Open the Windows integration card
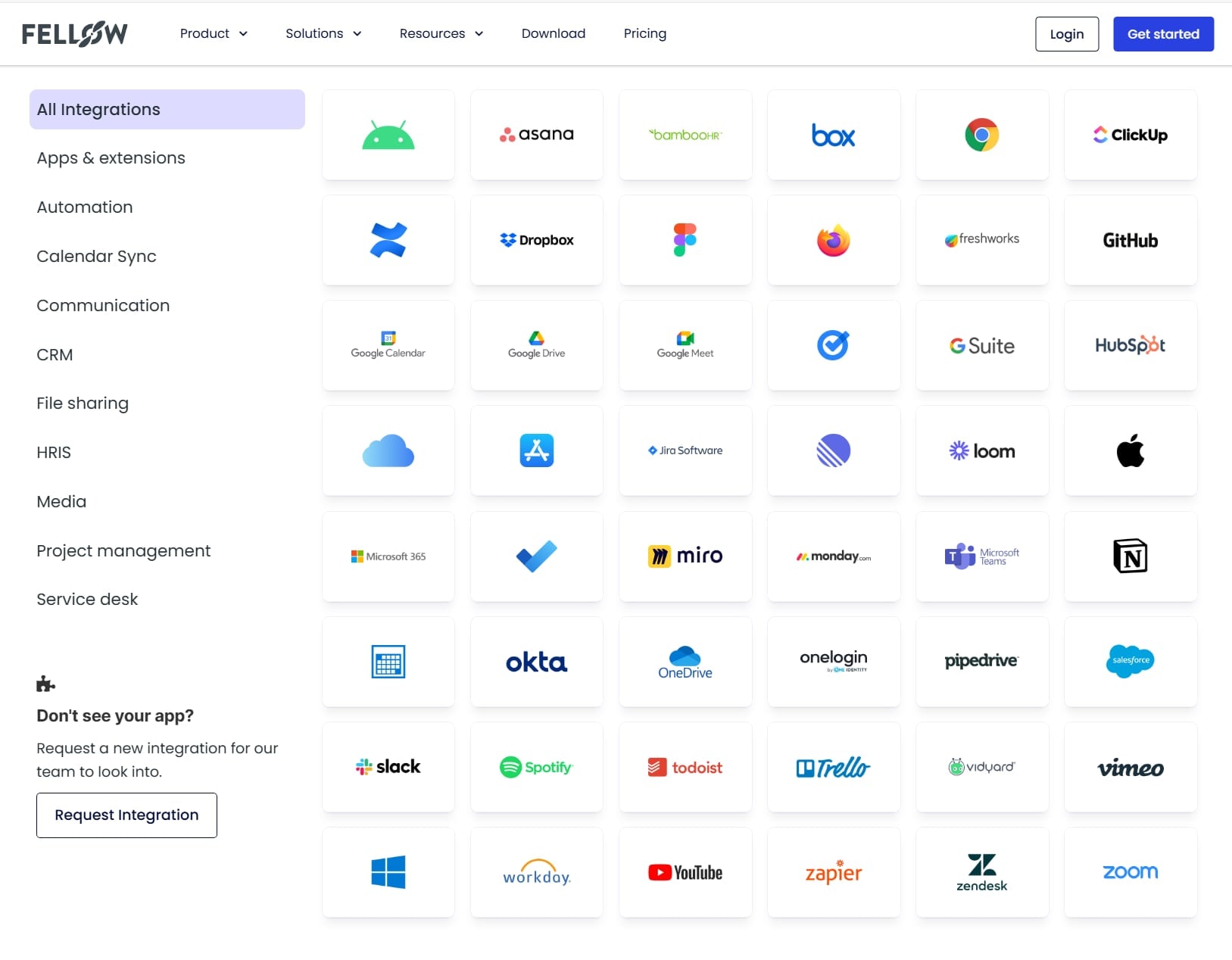The image size is (1232, 960). pyautogui.click(x=388, y=872)
